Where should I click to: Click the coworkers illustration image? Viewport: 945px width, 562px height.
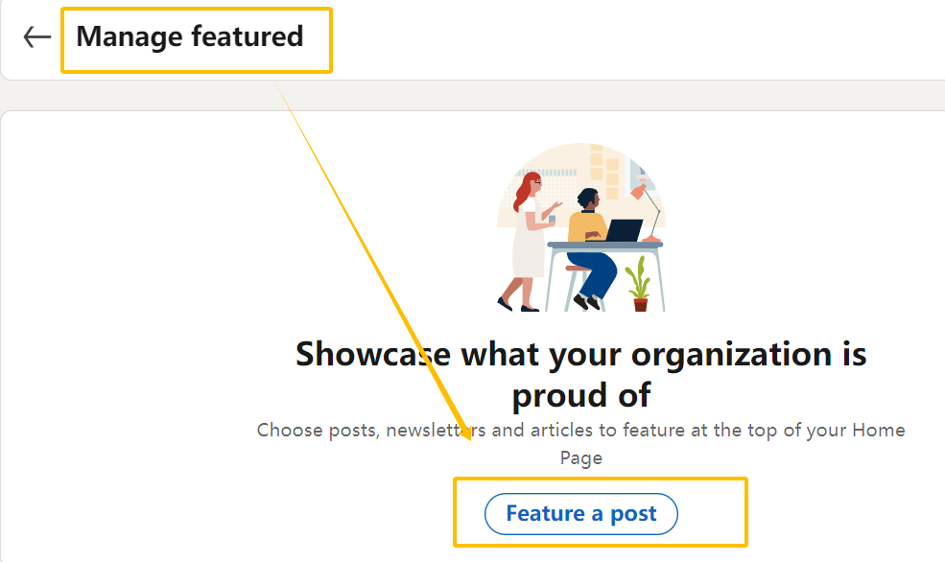(582, 228)
